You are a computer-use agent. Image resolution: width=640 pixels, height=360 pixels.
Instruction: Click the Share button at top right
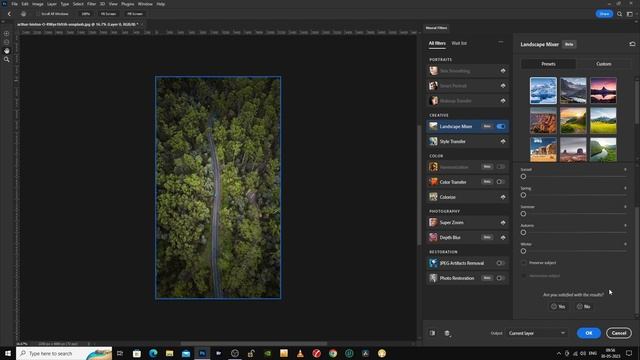(x=604, y=14)
